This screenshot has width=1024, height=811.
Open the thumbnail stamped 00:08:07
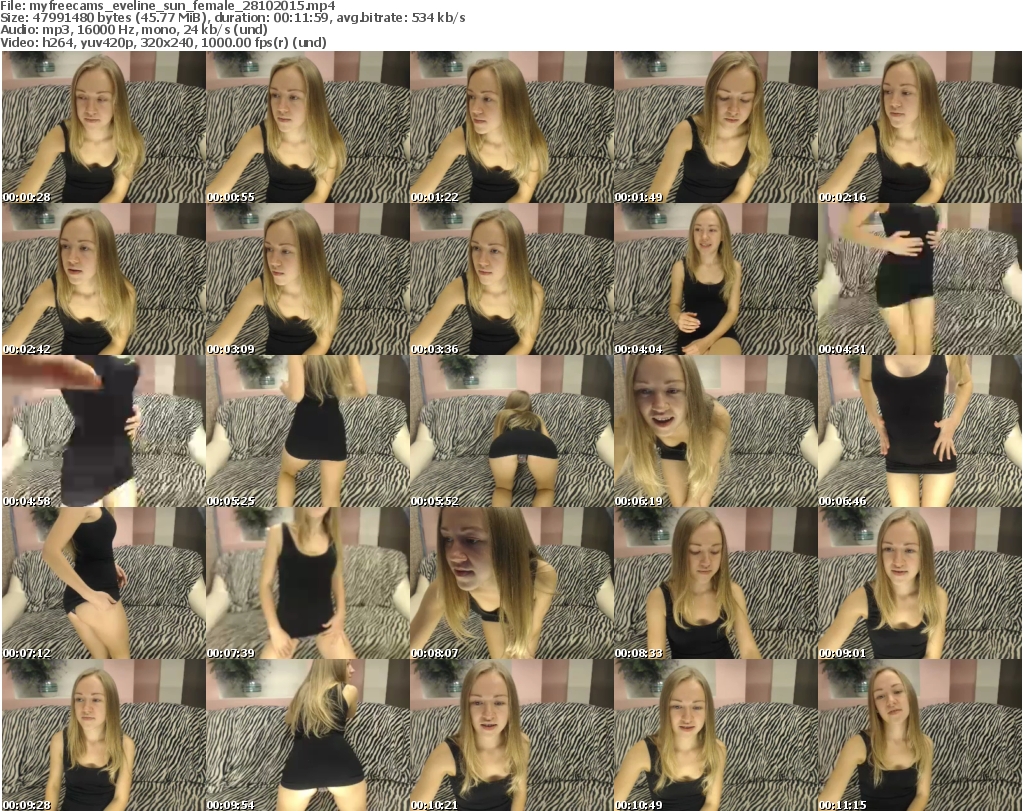point(511,583)
